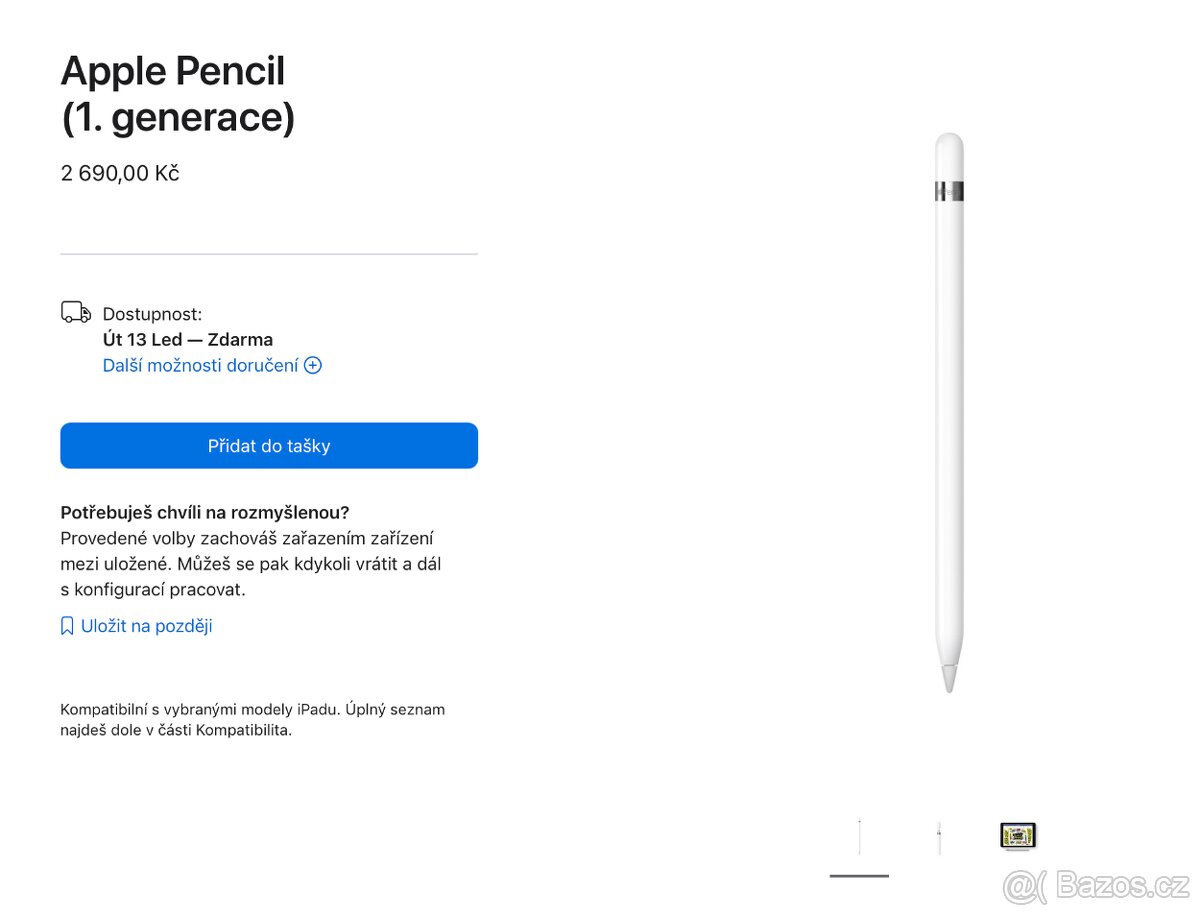Select the Apple Pencil (1. generace) title

[x=177, y=93]
